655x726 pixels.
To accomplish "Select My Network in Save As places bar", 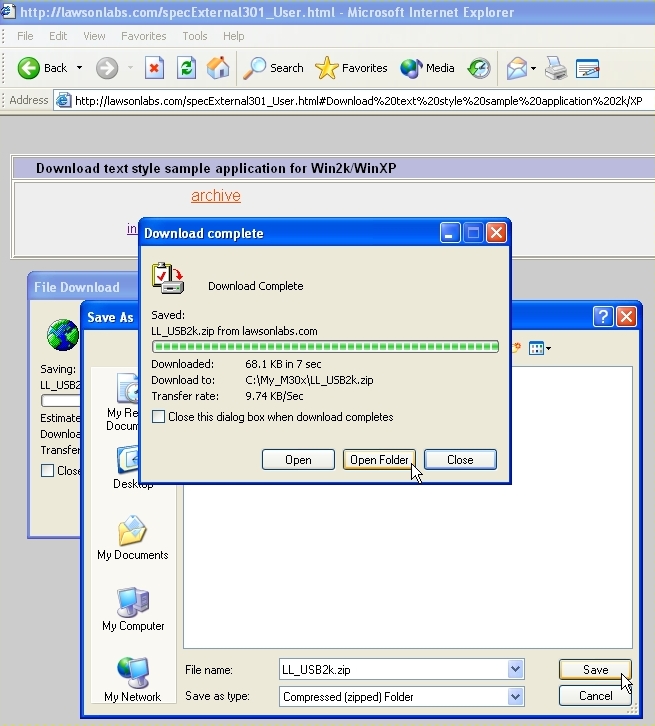I will pyautogui.click(x=132, y=680).
